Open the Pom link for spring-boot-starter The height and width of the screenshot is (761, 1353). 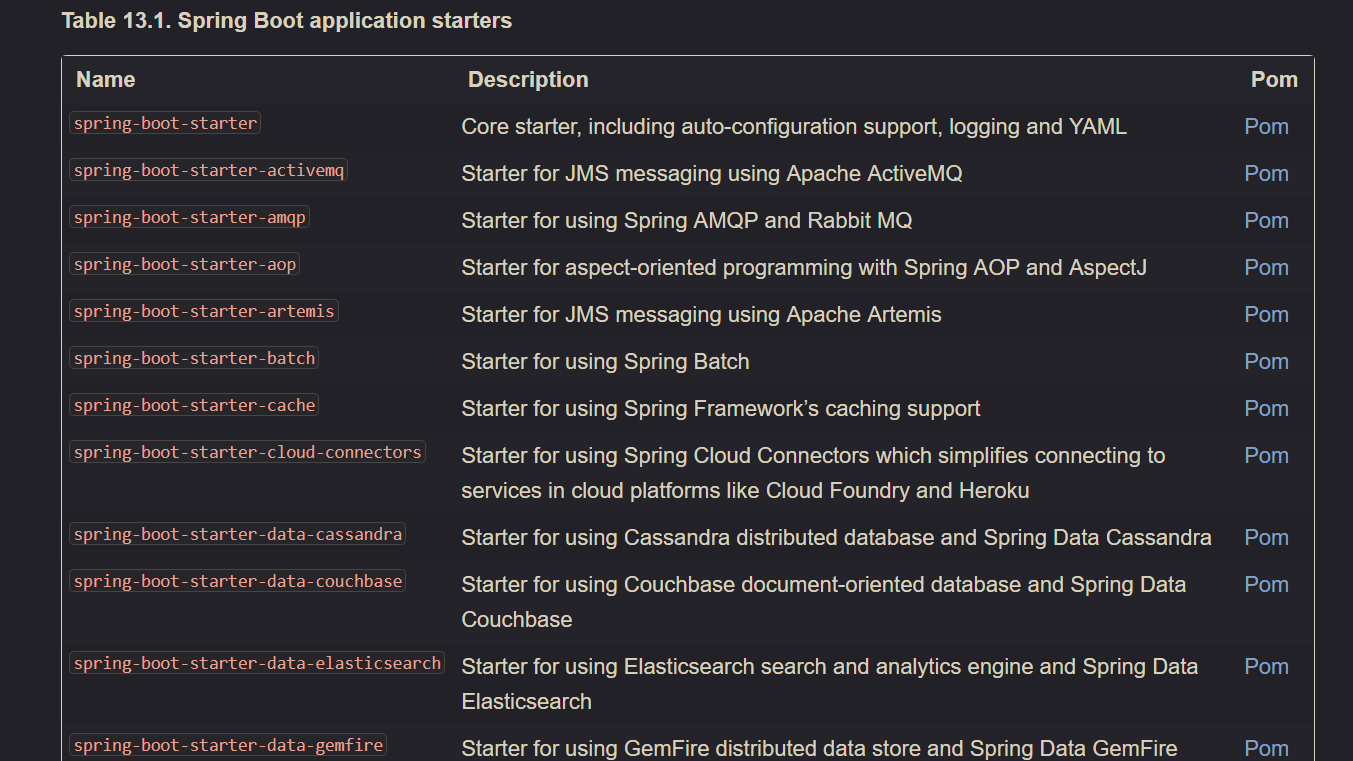[x=1266, y=127]
